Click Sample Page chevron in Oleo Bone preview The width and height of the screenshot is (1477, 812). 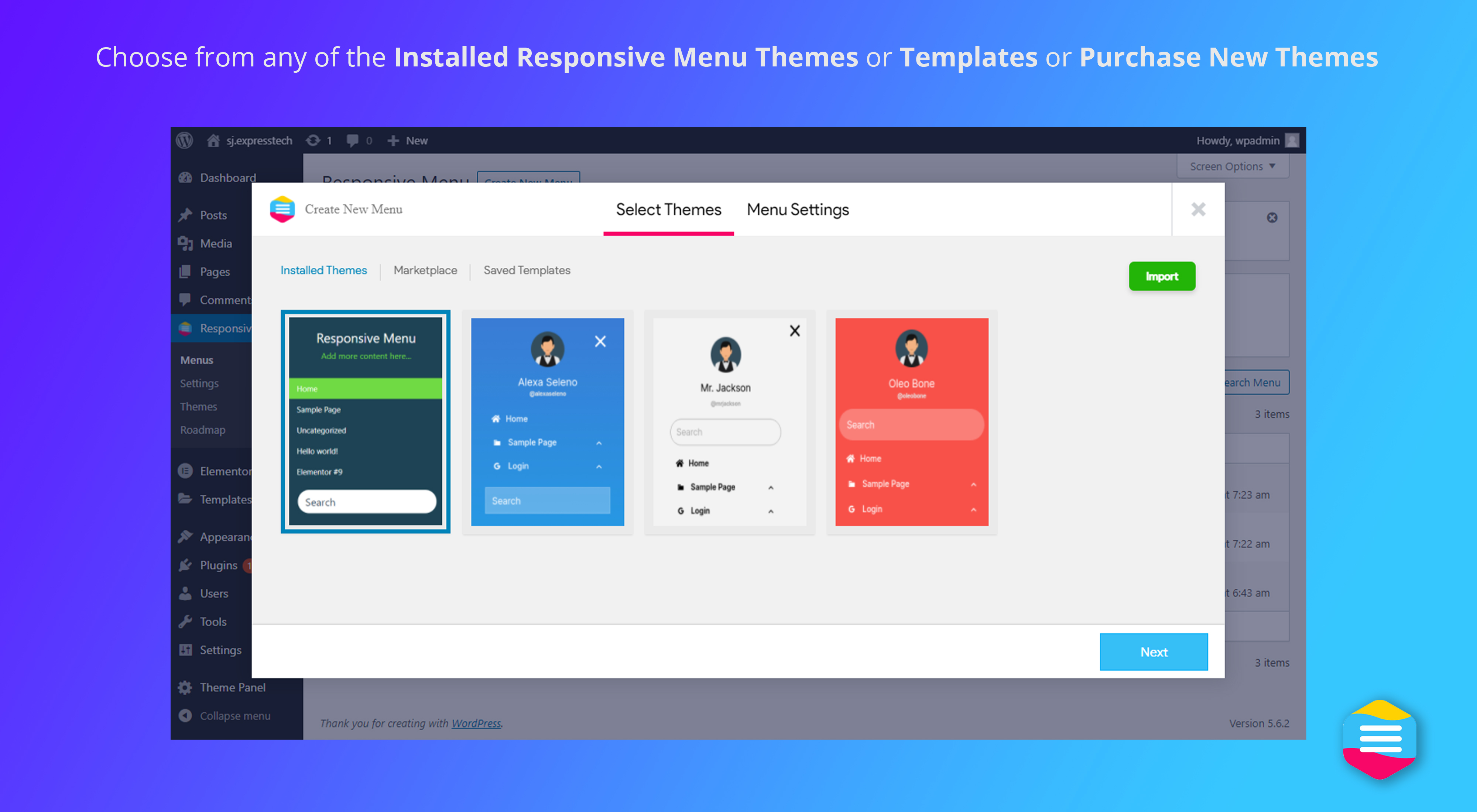pos(974,484)
